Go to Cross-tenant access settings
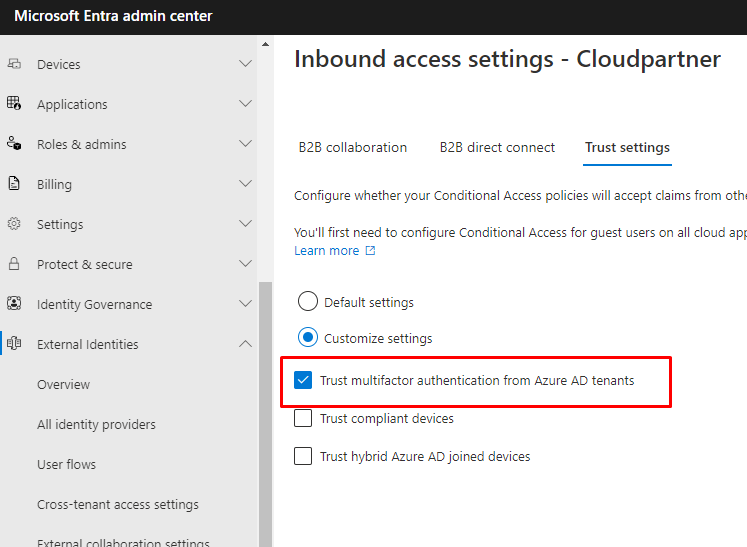 pyautogui.click(x=118, y=504)
